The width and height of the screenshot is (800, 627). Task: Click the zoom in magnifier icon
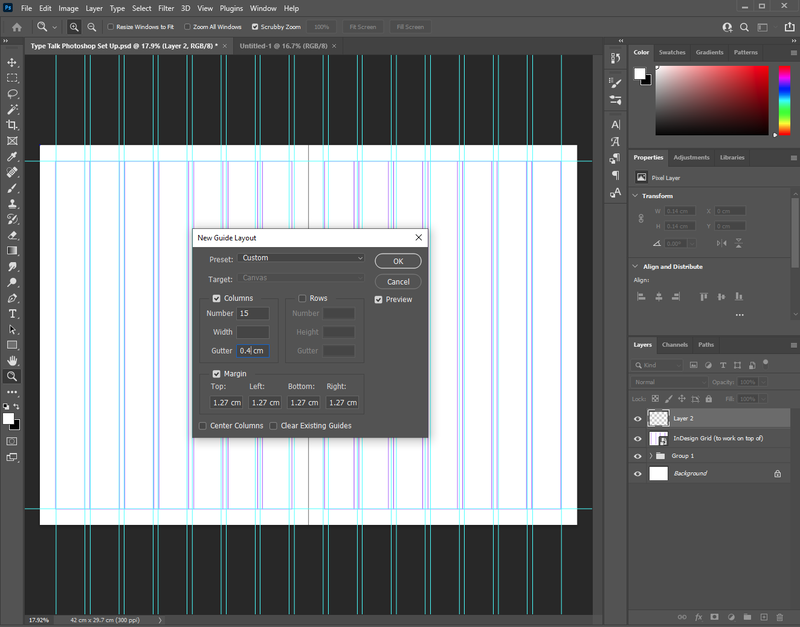(x=74, y=27)
